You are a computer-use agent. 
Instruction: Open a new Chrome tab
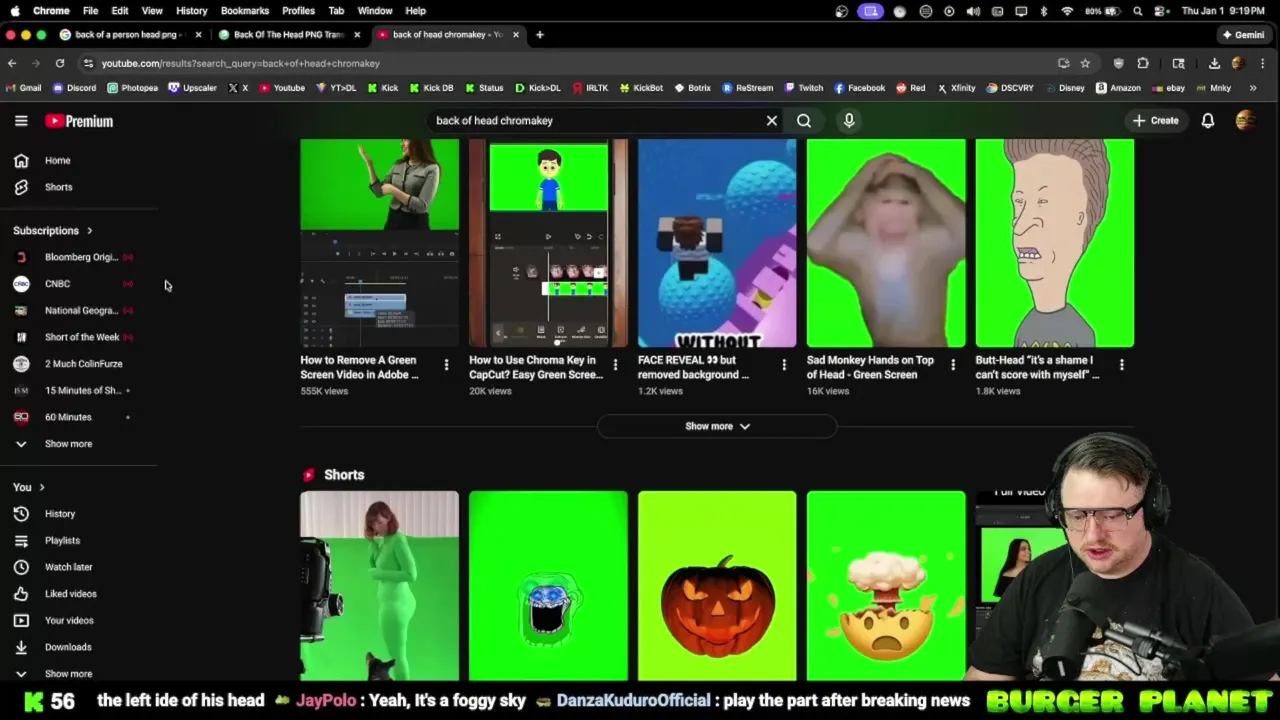point(540,35)
